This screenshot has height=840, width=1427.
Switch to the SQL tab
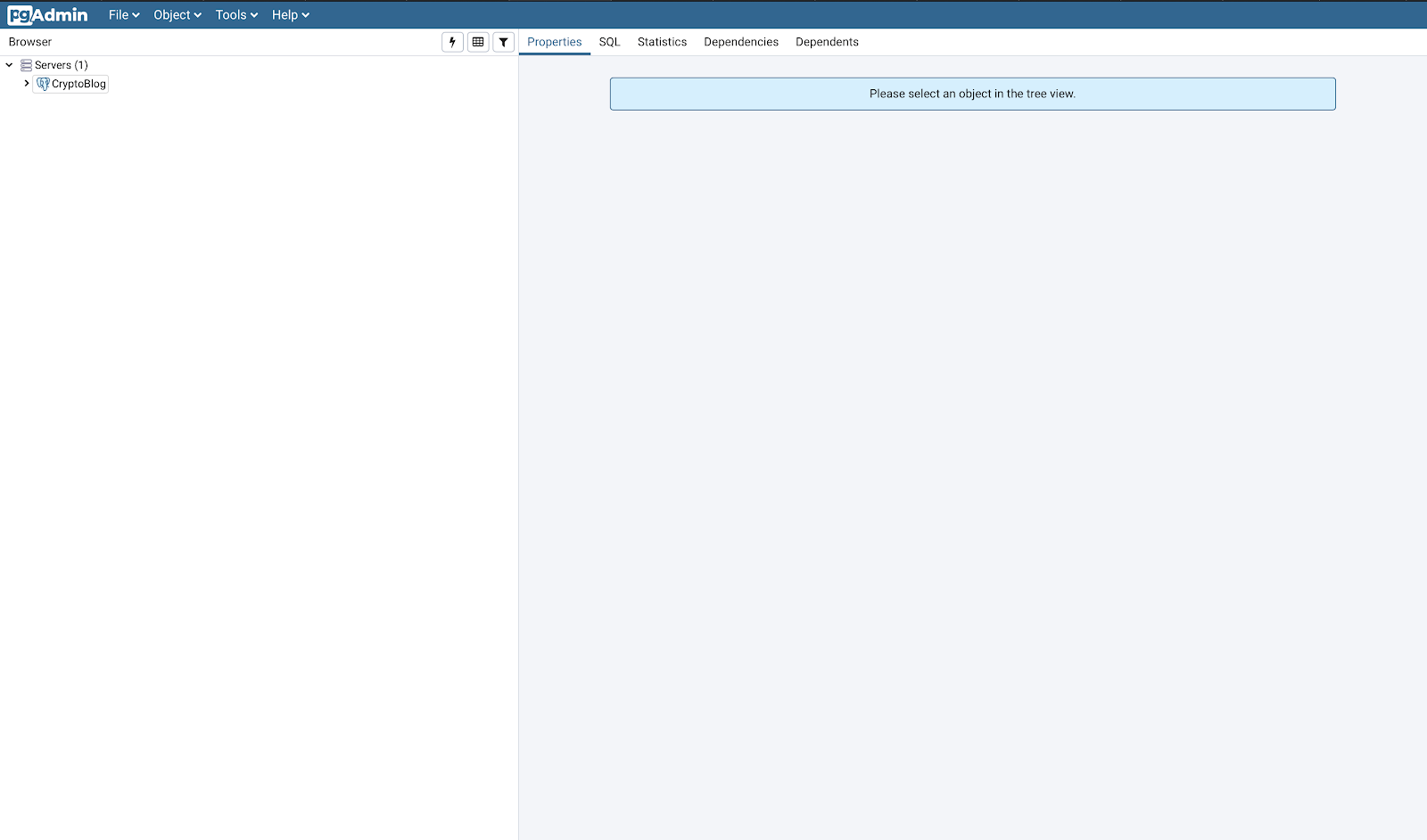pyautogui.click(x=609, y=42)
